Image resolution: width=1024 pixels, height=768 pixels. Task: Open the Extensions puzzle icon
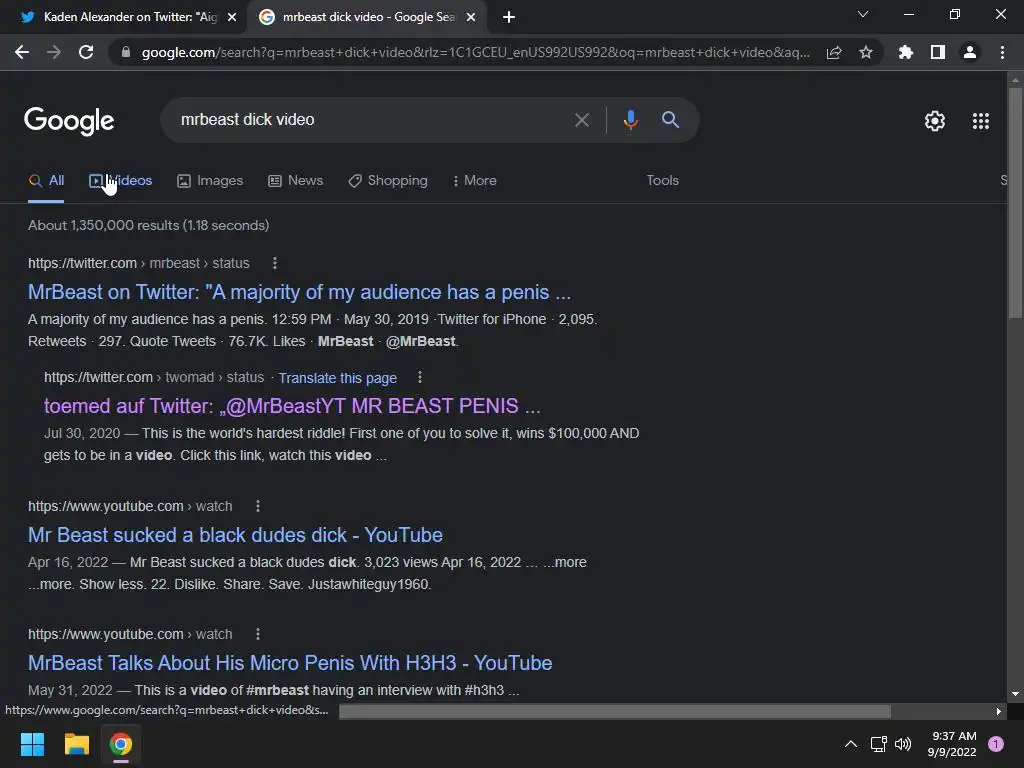tap(905, 52)
